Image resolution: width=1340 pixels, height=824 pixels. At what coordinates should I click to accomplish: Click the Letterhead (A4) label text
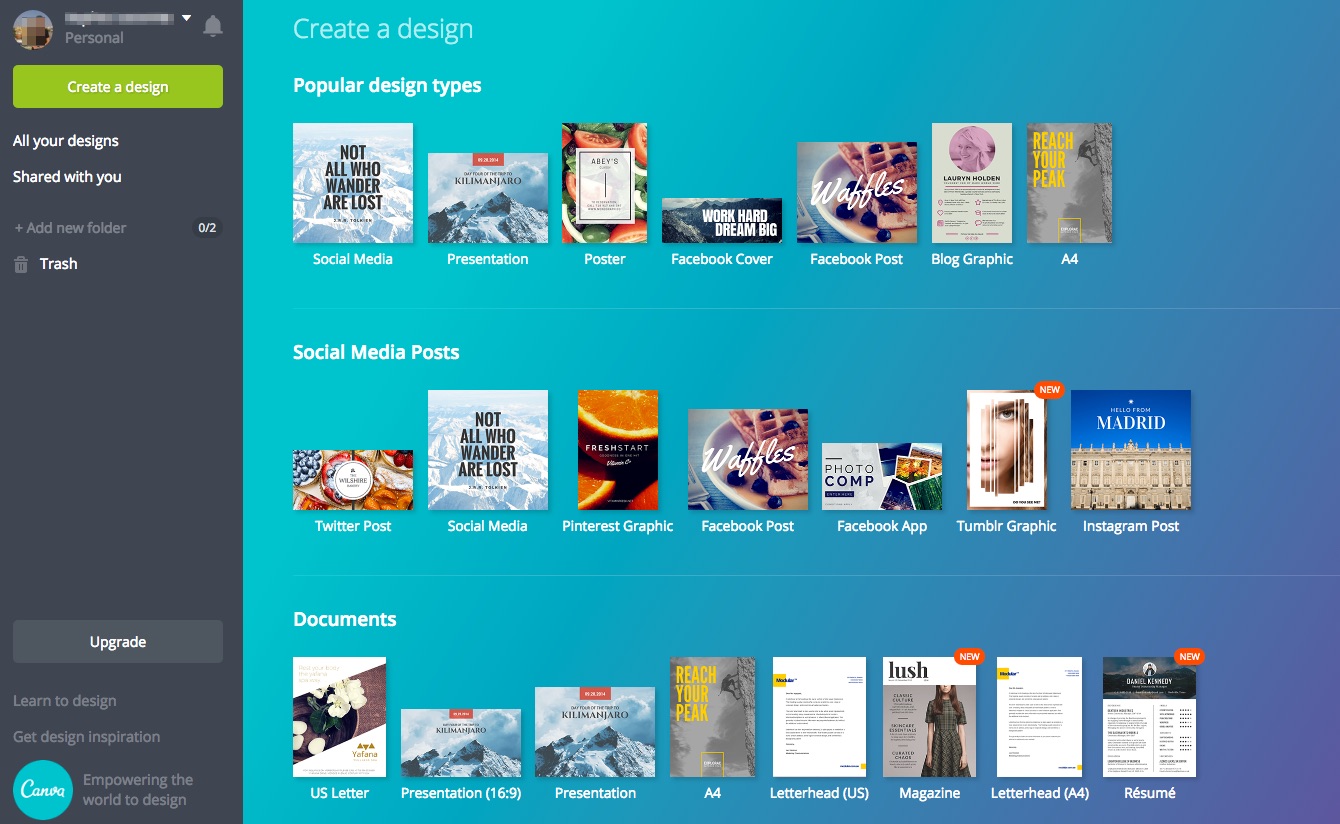(1039, 793)
